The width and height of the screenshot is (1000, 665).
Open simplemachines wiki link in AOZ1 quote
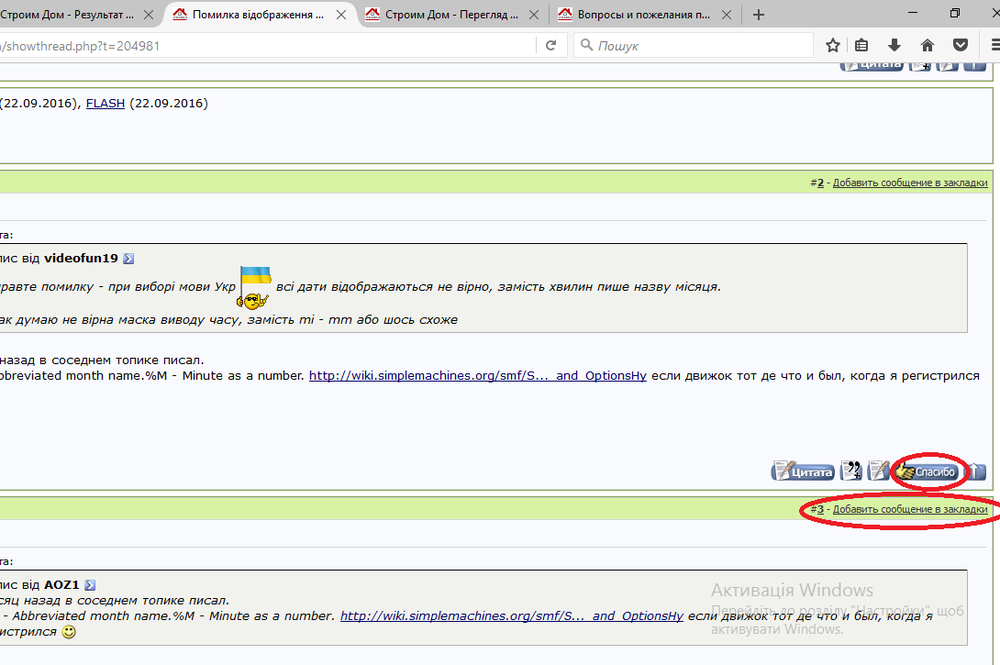point(511,616)
